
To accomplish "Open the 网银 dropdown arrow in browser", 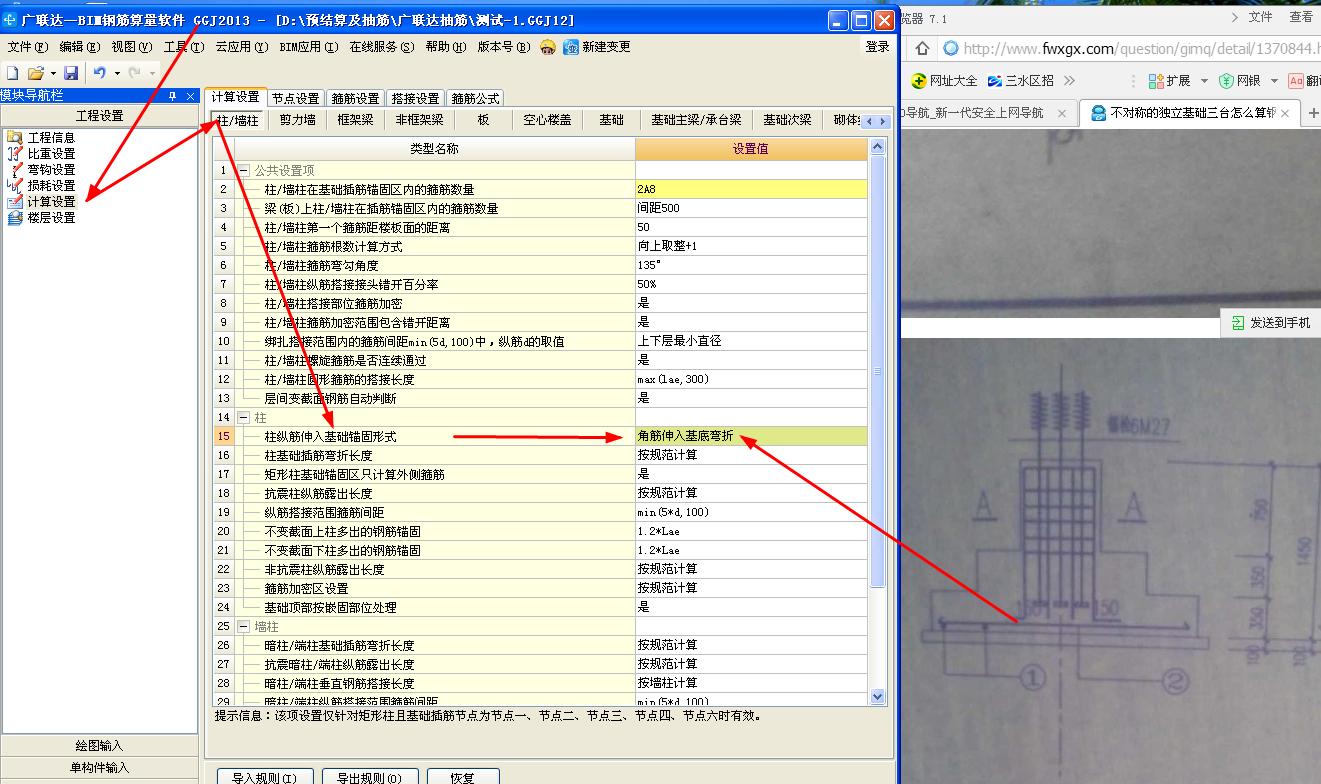I will [1273, 81].
